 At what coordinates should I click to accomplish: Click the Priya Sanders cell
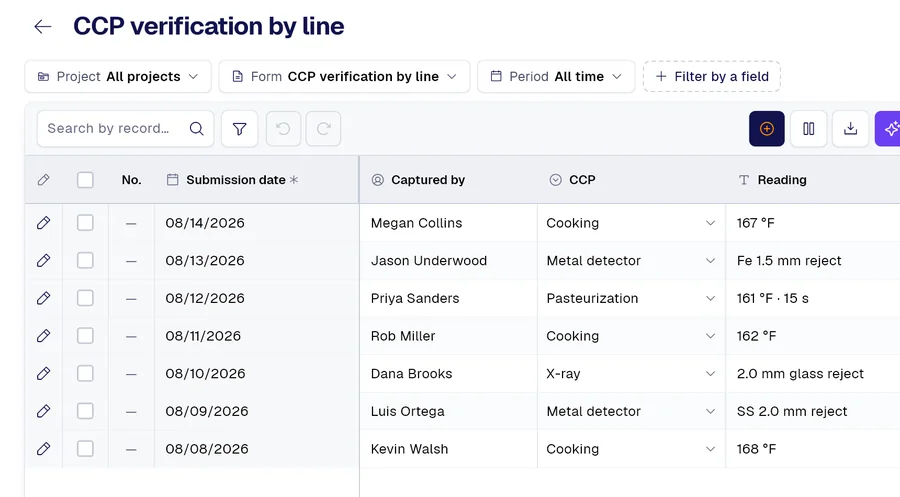[448, 298]
